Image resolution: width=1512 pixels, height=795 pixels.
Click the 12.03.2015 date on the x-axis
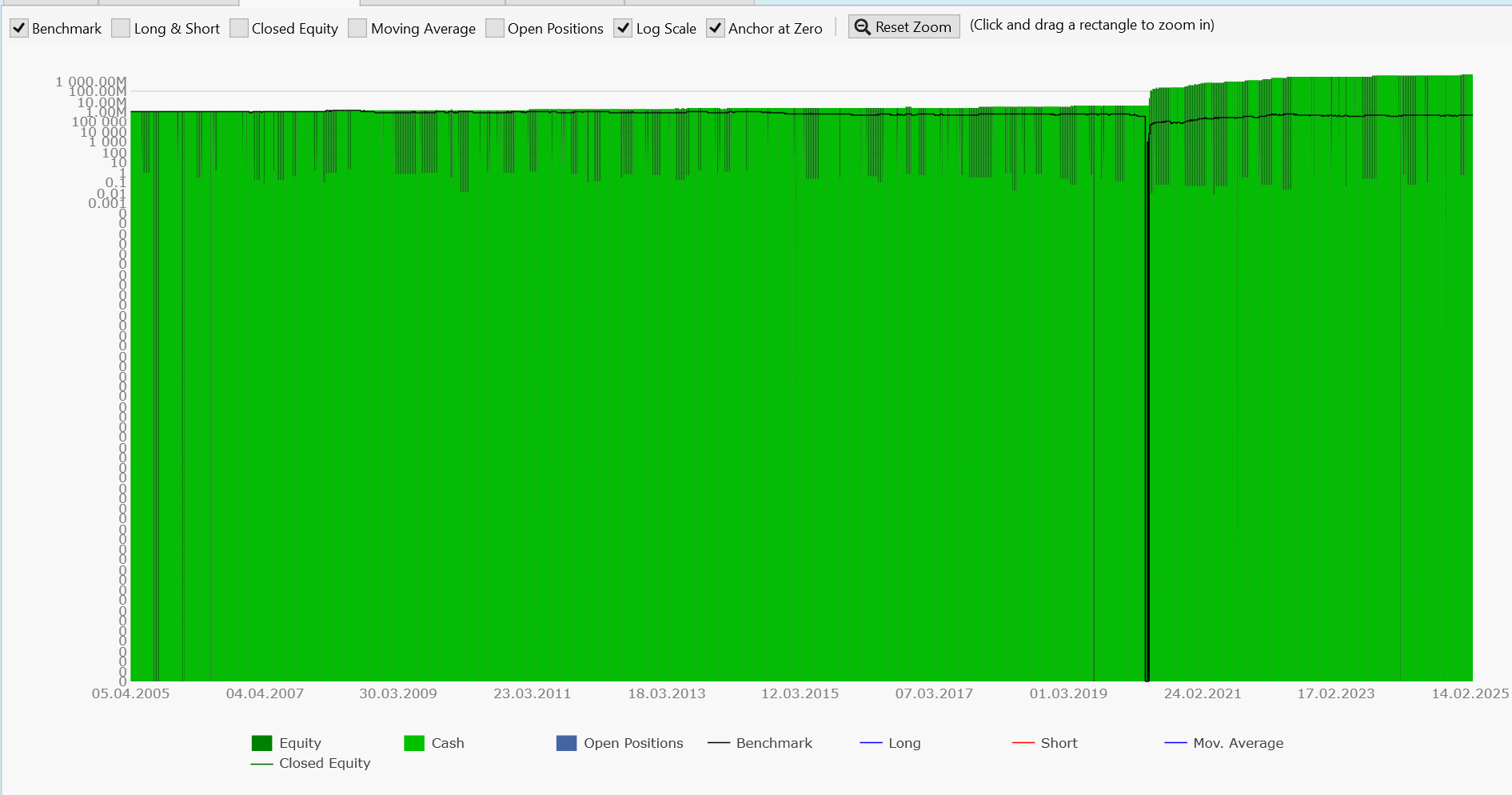(x=800, y=693)
